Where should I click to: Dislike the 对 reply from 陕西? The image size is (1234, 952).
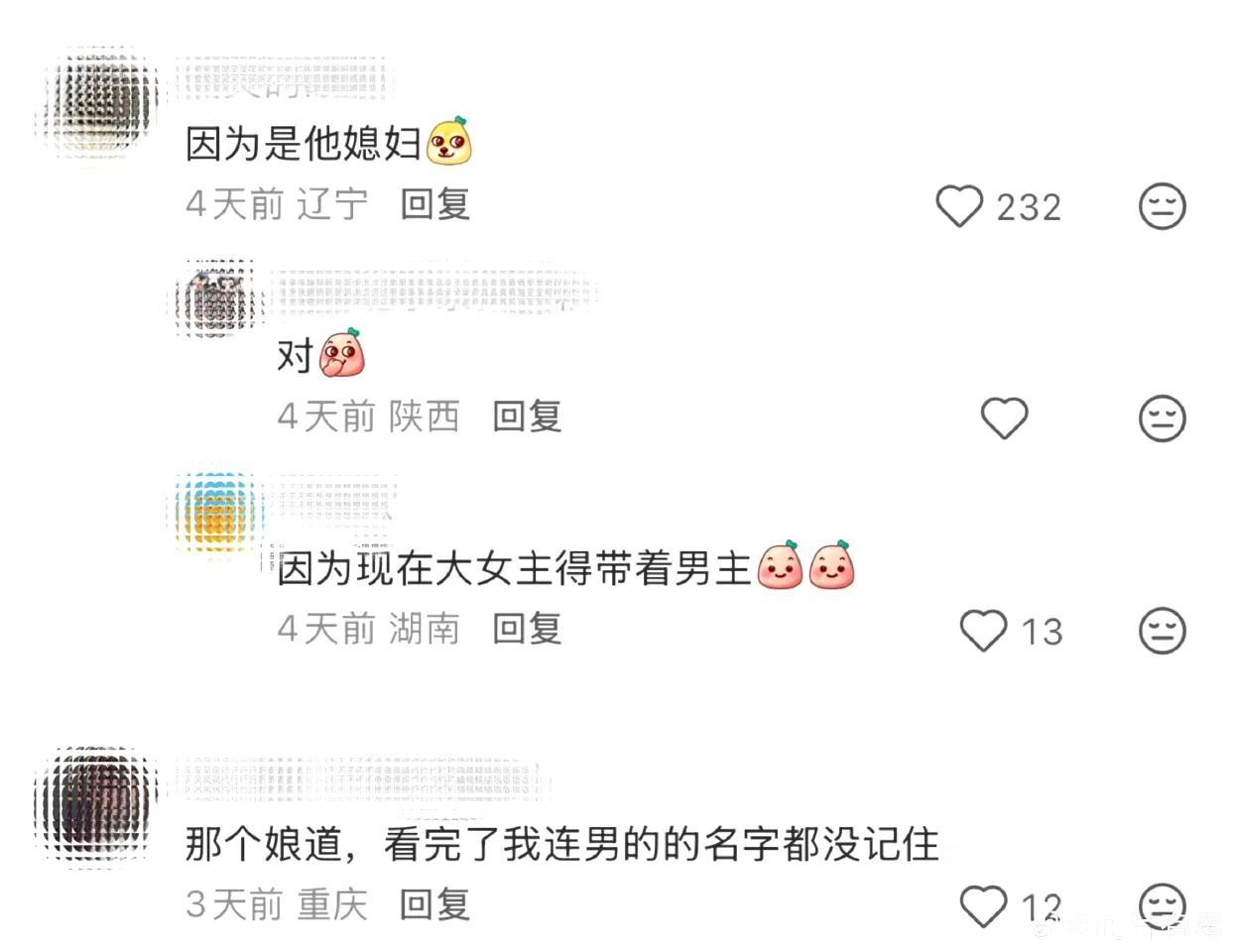click(1162, 417)
